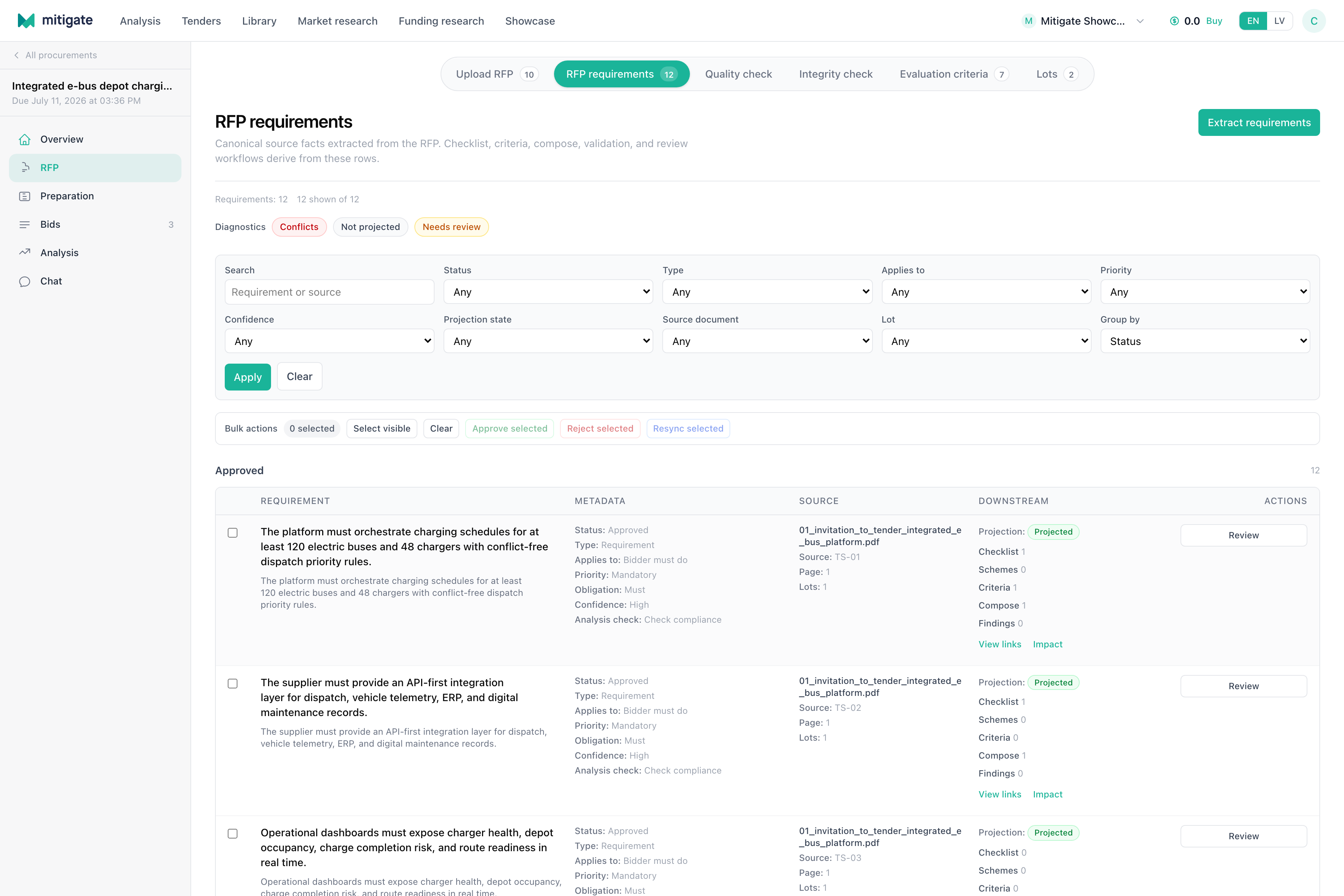Open the Source document dropdown

click(767, 341)
